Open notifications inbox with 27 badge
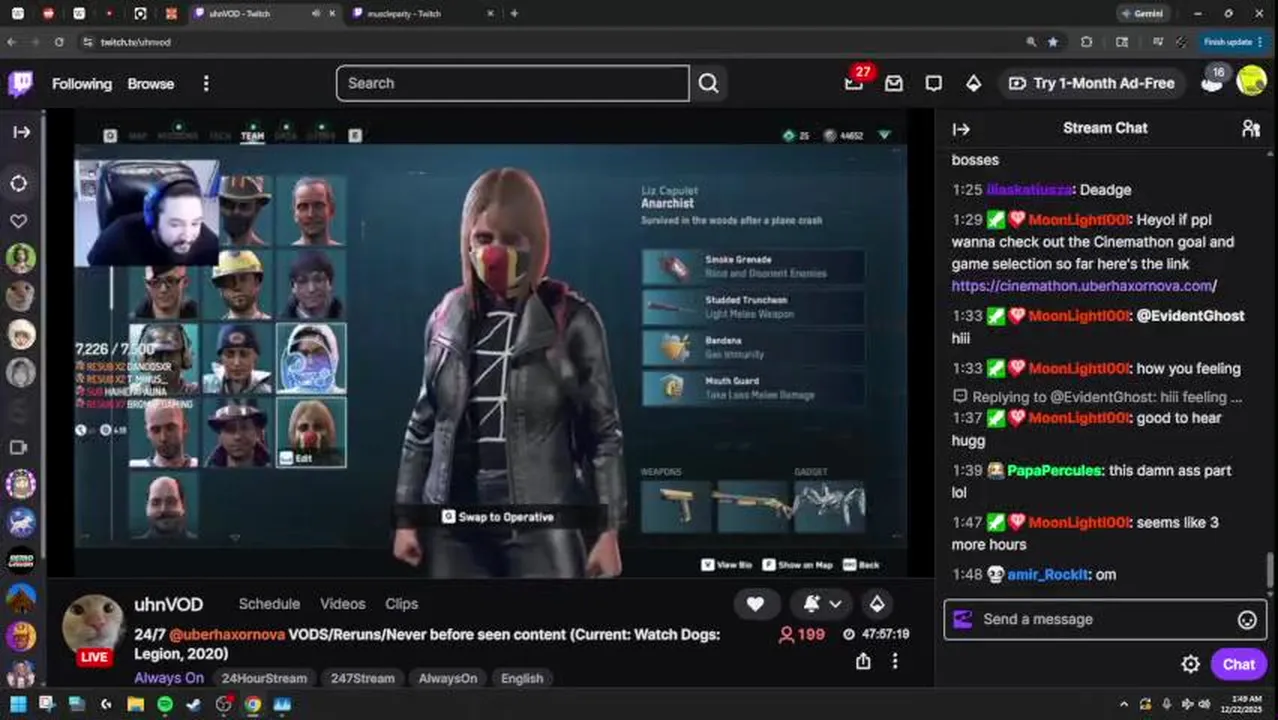The width and height of the screenshot is (1278, 720). click(854, 83)
